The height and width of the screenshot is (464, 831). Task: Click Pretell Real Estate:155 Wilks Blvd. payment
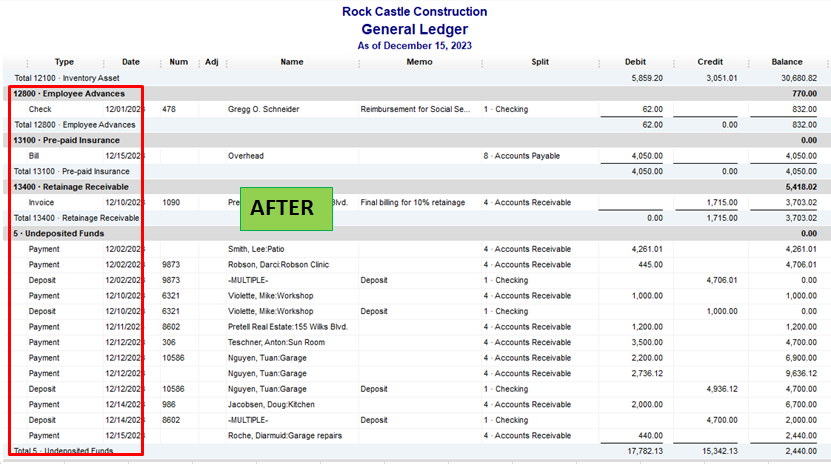pyautogui.click(x=288, y=327)
